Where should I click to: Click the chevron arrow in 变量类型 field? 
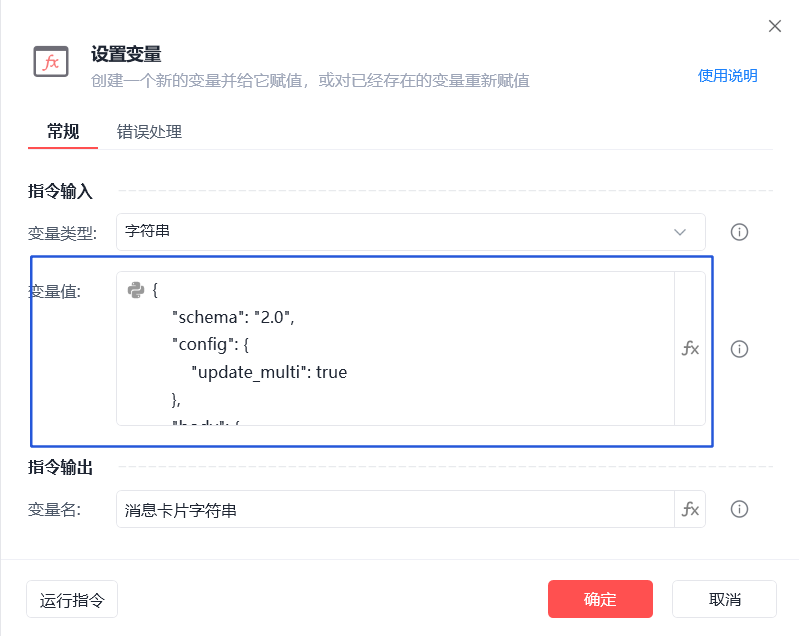pos(680,232)
